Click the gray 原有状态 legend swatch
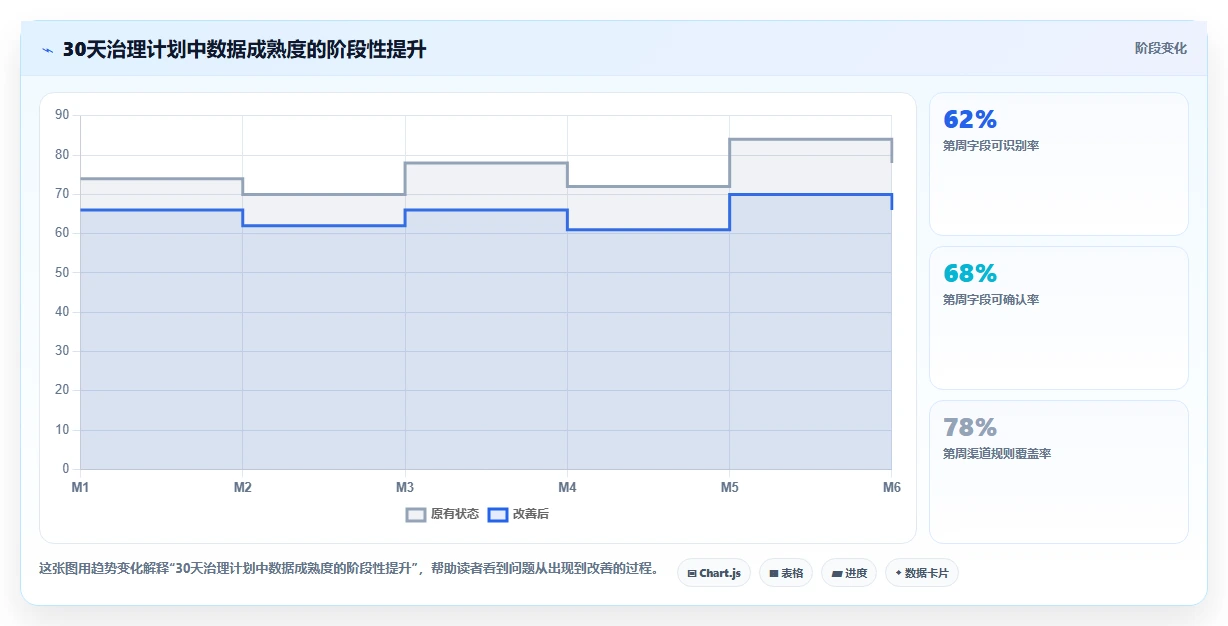This screenshot has height=626, width=1228. (416, 514)
